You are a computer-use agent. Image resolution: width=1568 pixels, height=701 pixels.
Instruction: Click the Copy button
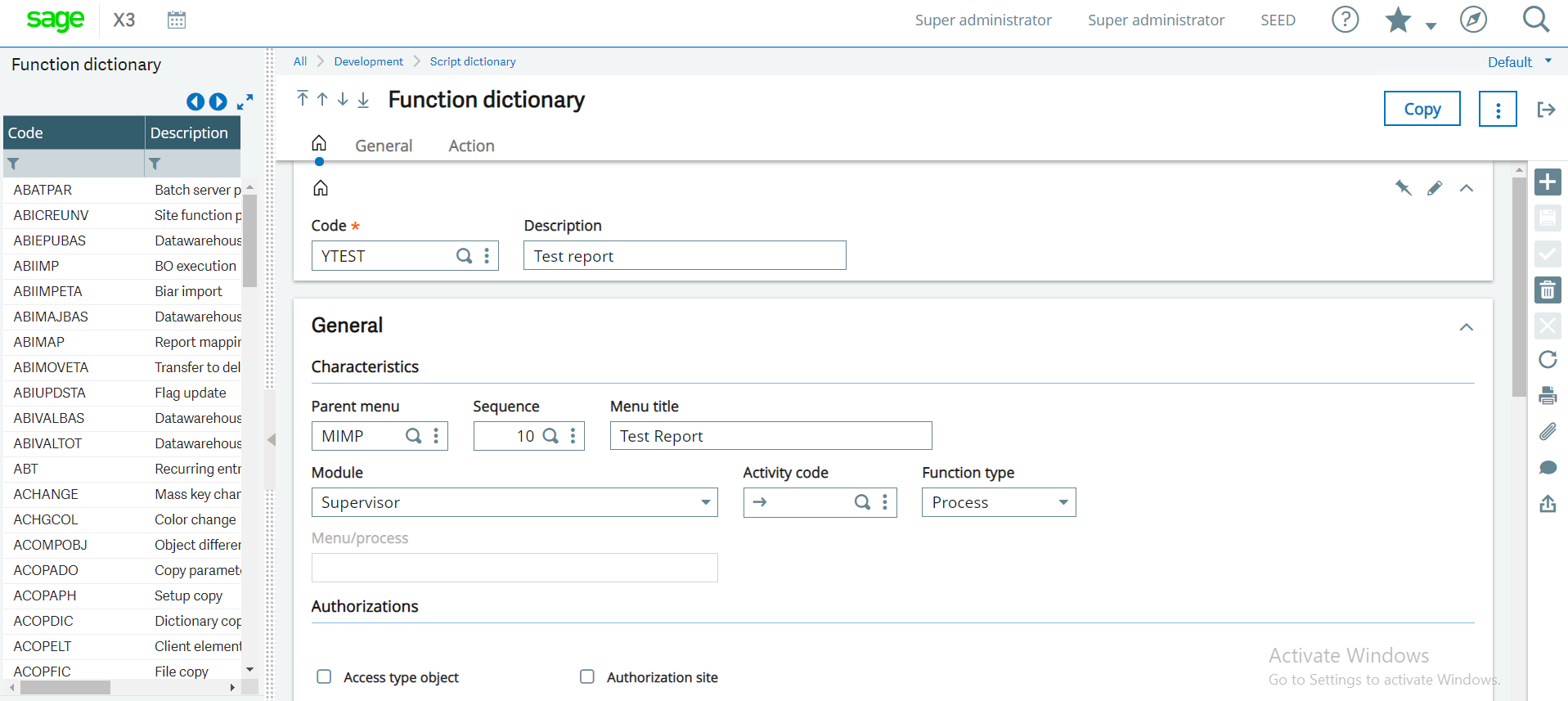1422,109
